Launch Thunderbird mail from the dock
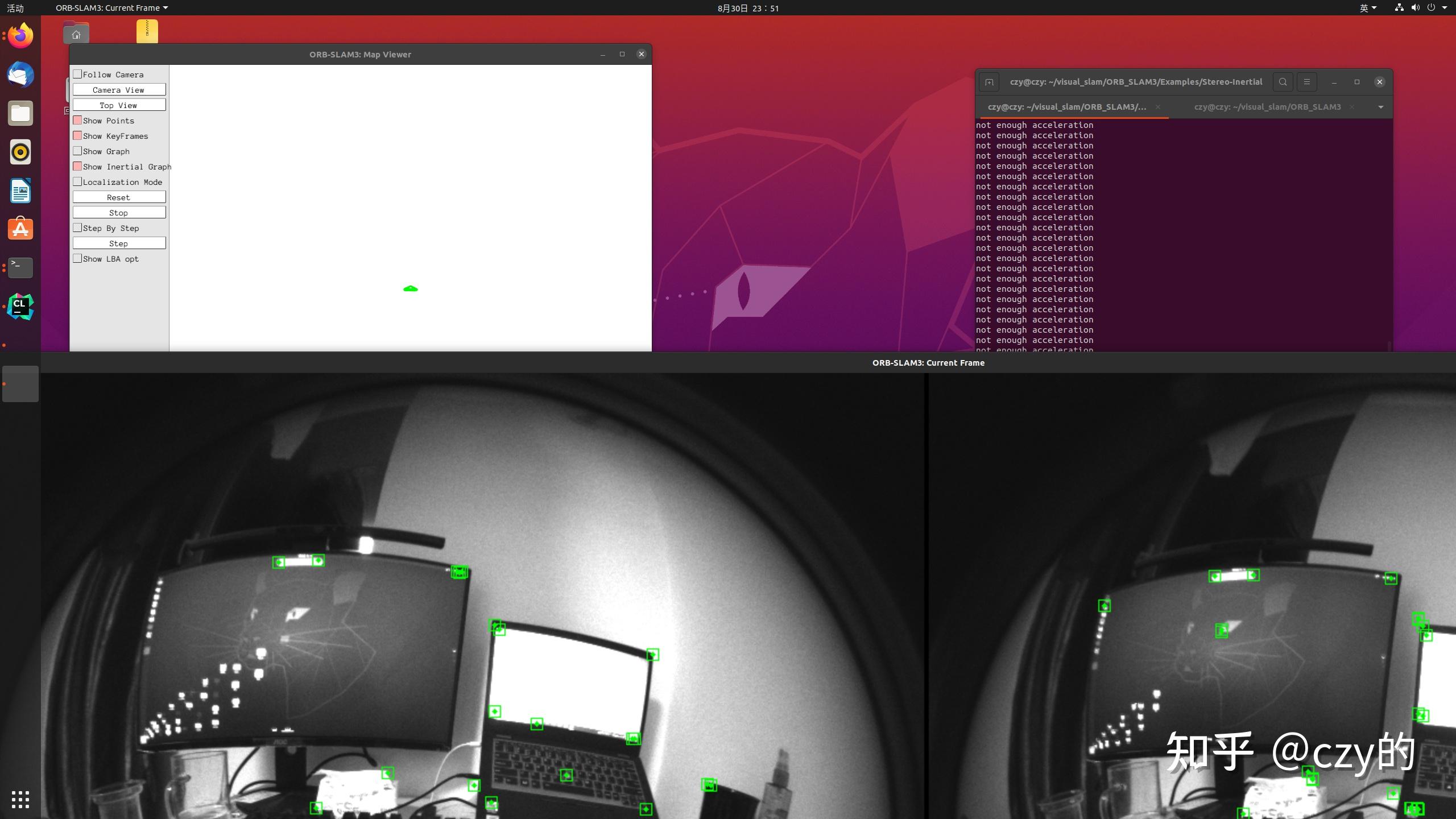This screenshot has width=1456, height=819. click(20, 75)
